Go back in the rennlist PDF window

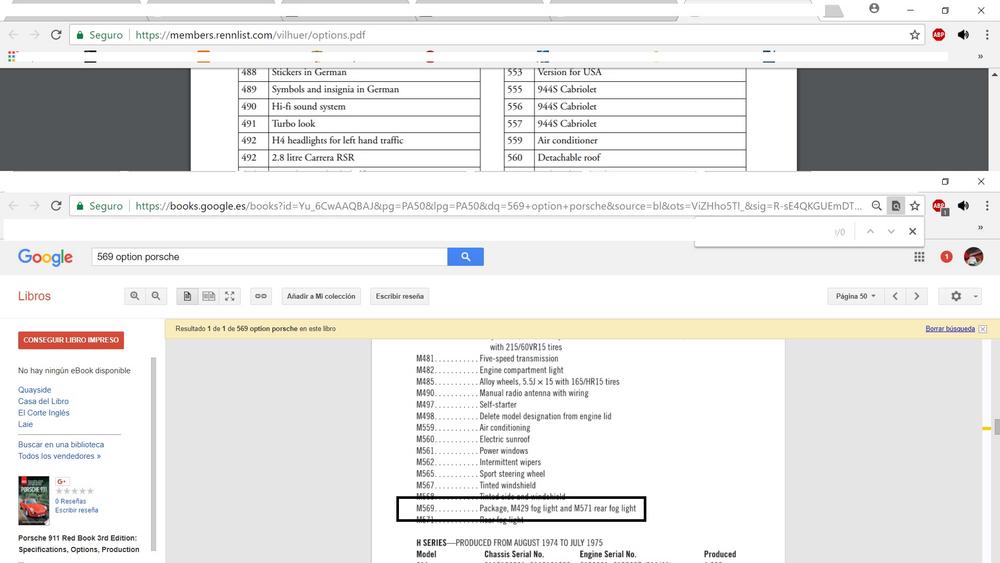pos(14,35)
